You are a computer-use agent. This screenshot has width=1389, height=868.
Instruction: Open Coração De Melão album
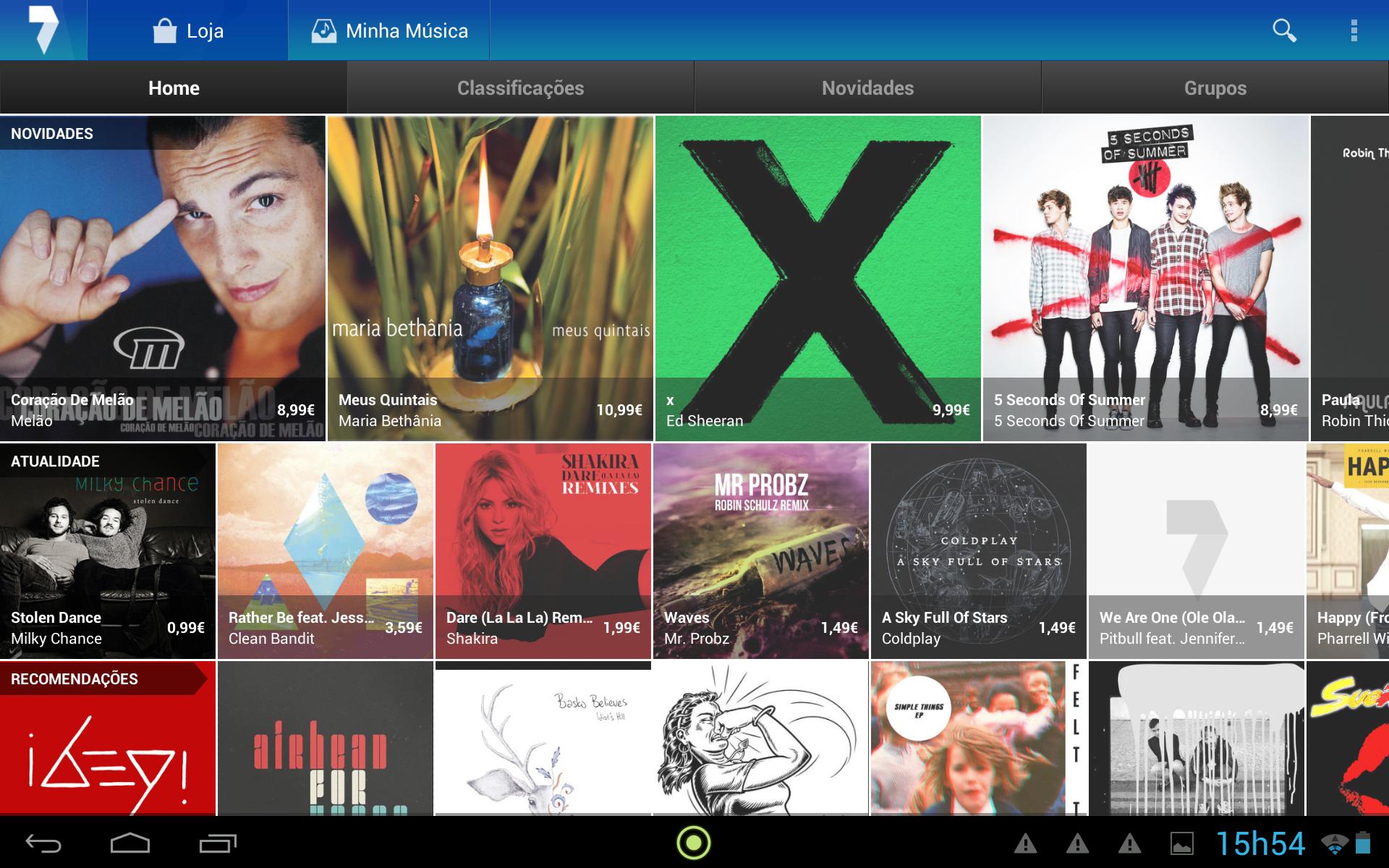pos(162,278)
